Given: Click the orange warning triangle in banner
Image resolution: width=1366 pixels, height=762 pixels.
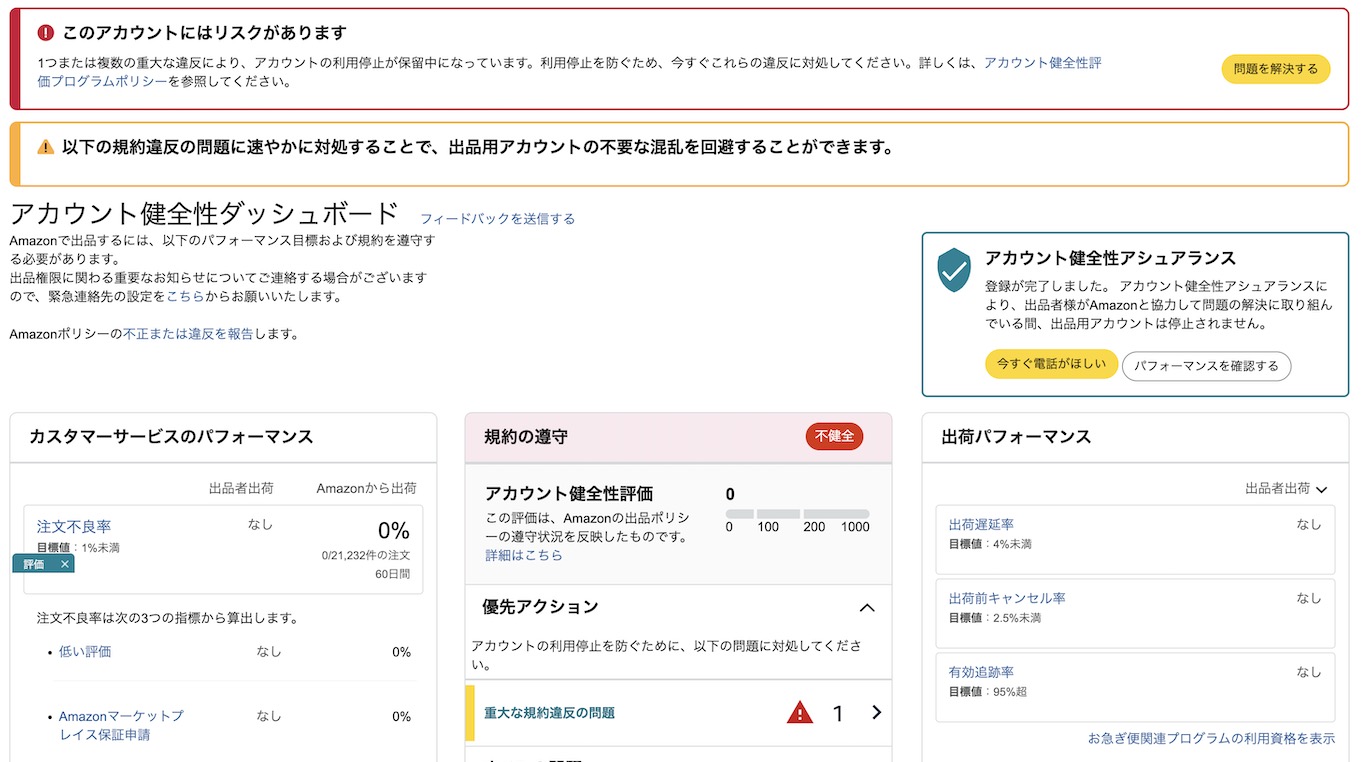Looking at the screenshot, I should click(45, 147).
